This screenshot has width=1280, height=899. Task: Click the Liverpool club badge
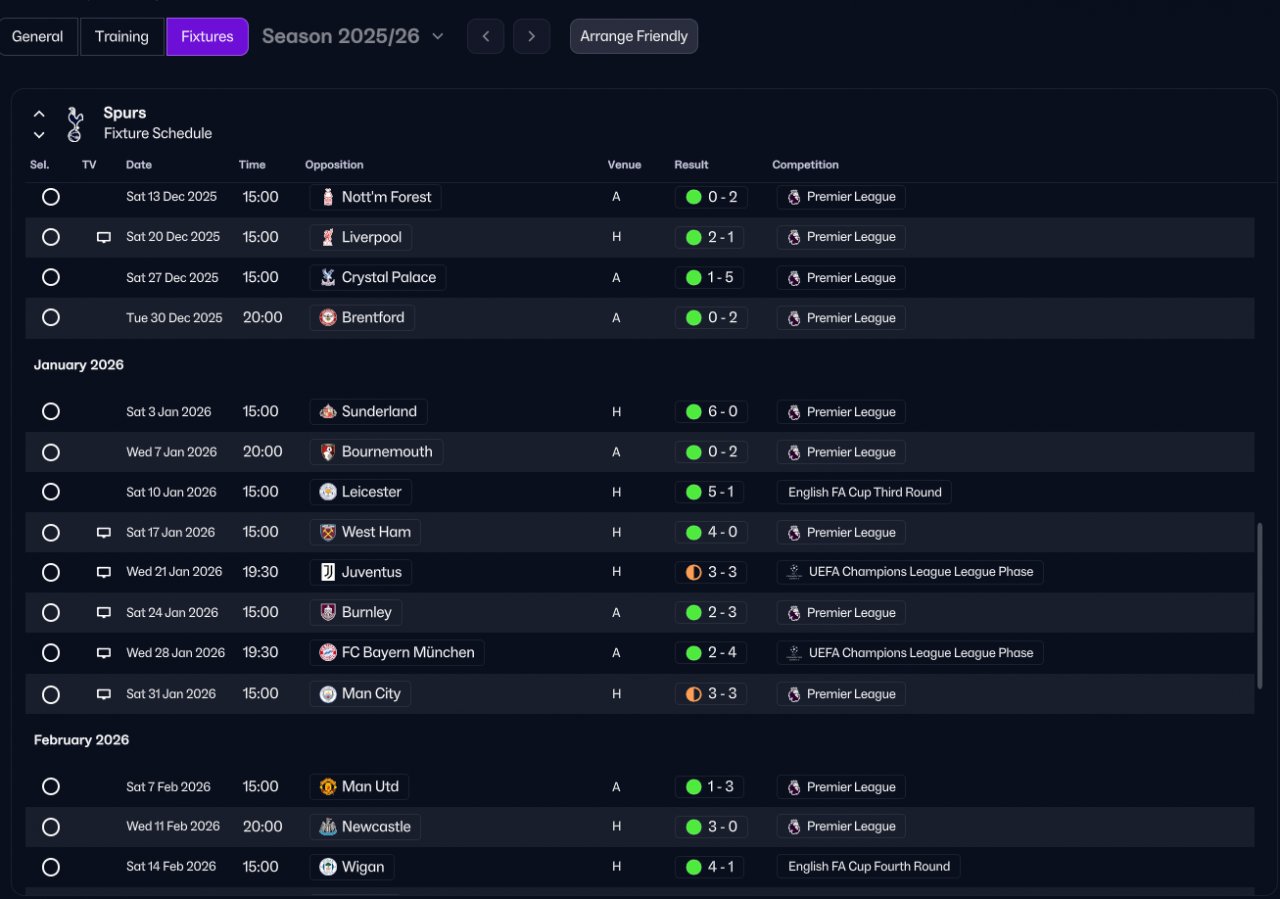pyautogui.click(x=327, y=237)
